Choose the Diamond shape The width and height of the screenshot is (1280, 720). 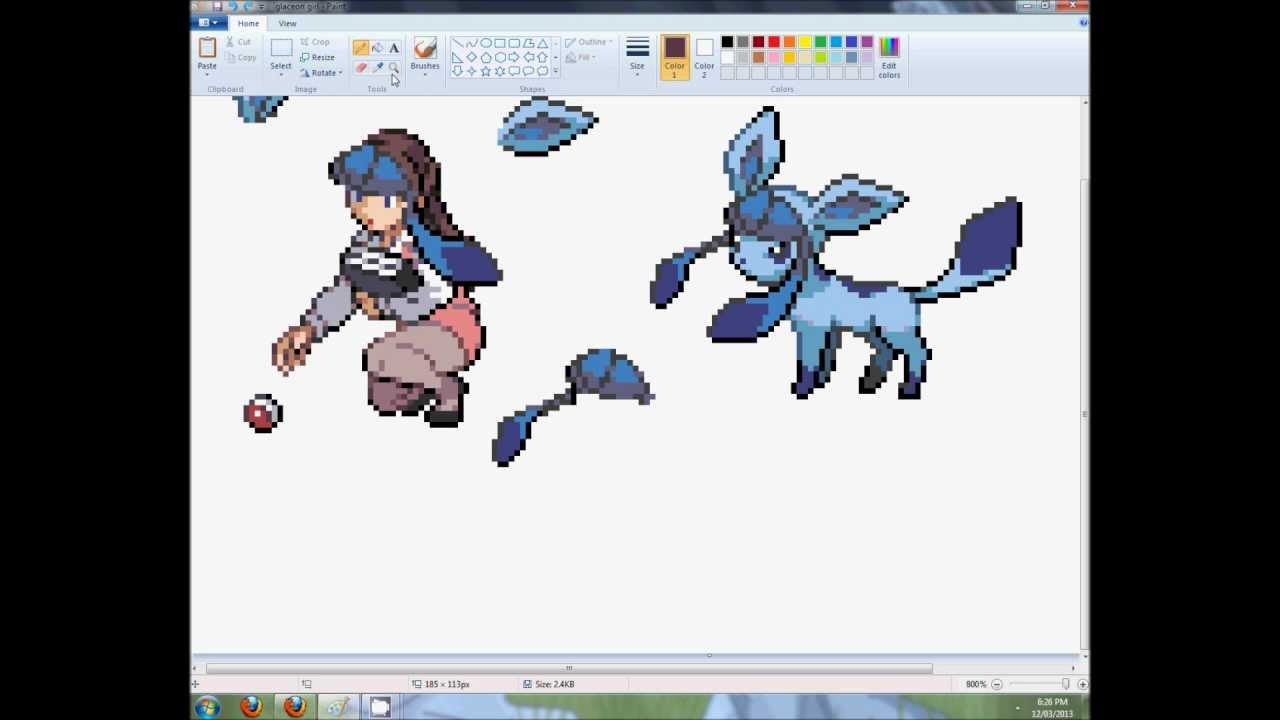coord(472,57)
